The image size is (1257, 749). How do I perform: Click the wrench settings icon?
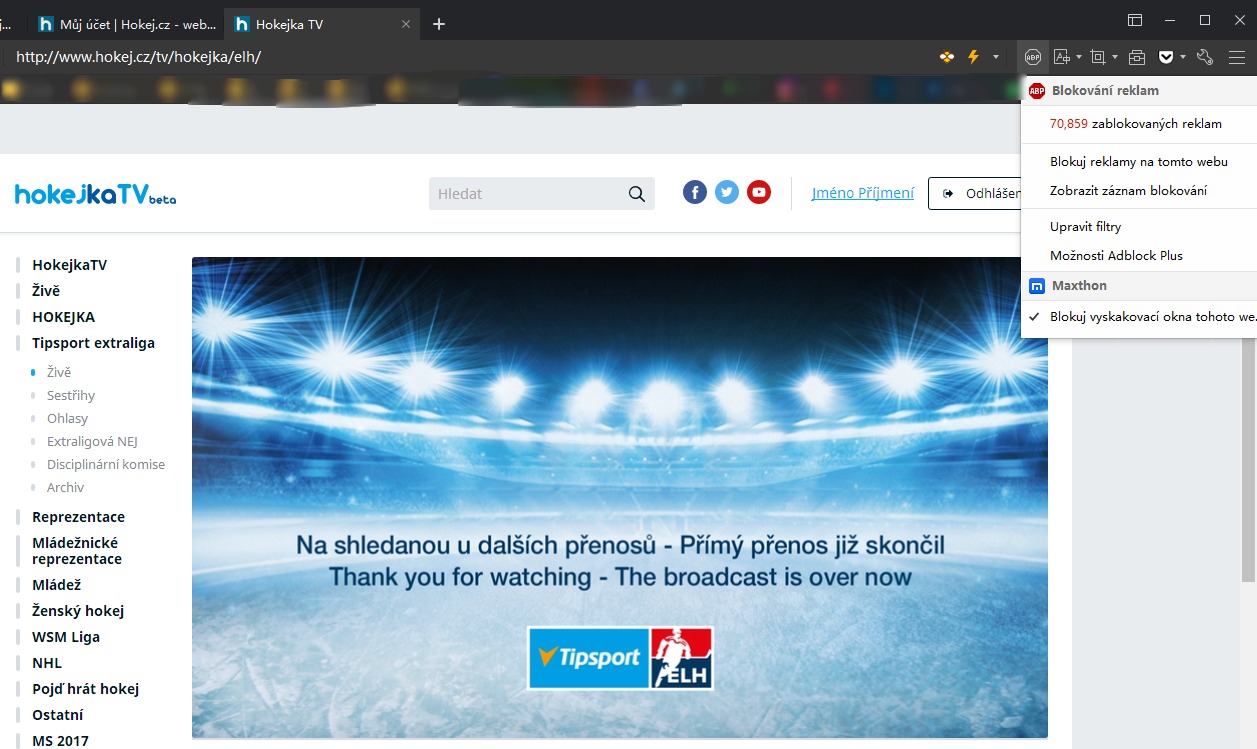click(x=1205, y=57)
